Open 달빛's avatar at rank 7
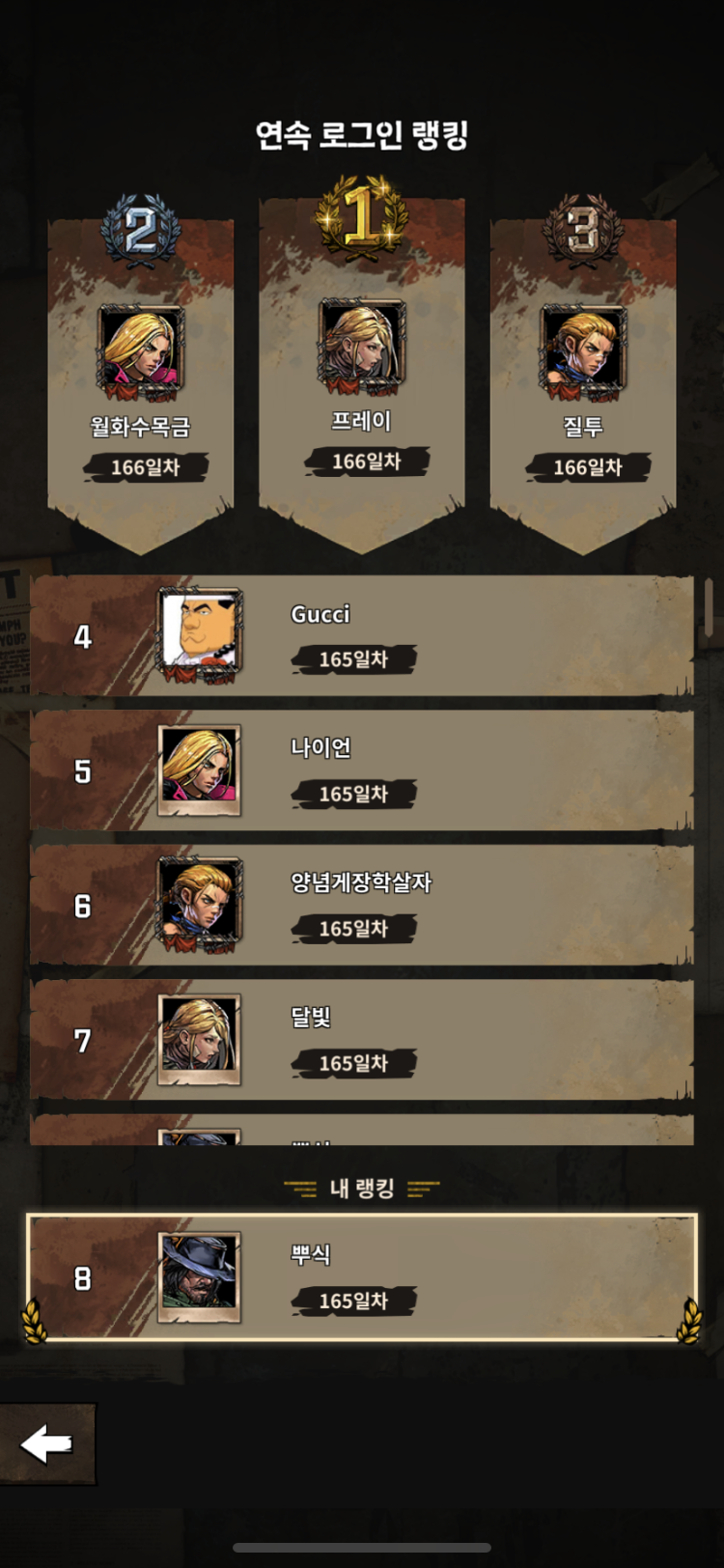Image resolution: width=724 pixels, height=1568 pixels. (x=200, y=1040)
